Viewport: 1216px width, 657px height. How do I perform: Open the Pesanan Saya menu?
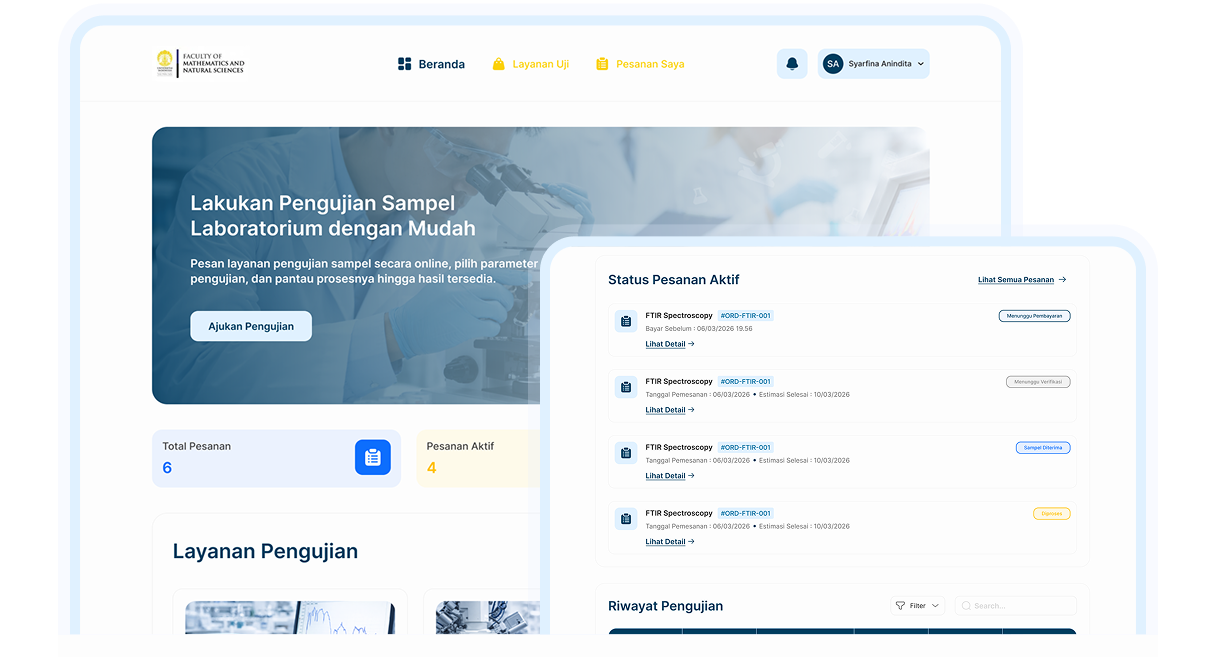tap(640, 64)
